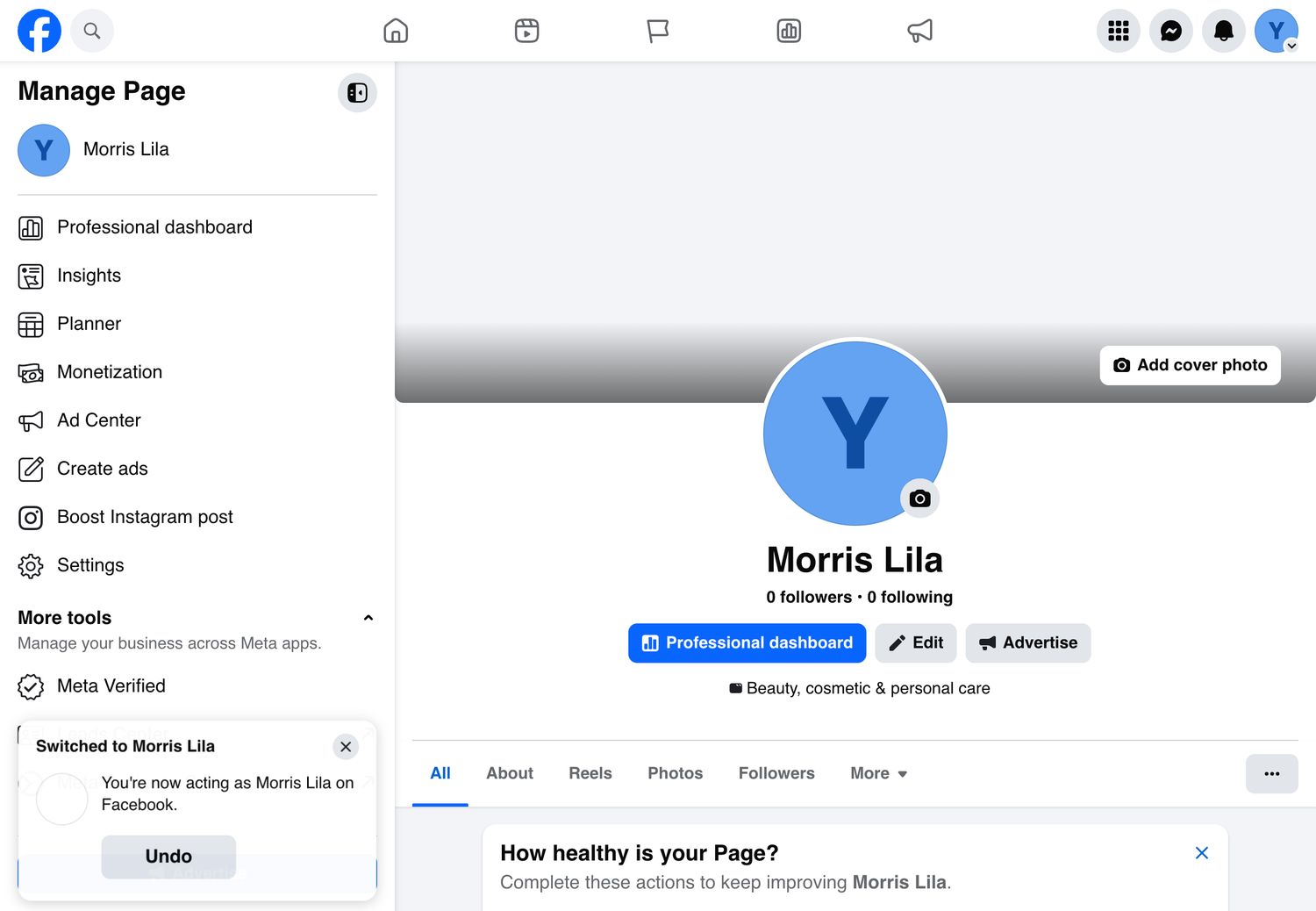Click the Morris Lila avatar in sidebar
This screenshot has height=911, width=1316.
tap(44, 150)
